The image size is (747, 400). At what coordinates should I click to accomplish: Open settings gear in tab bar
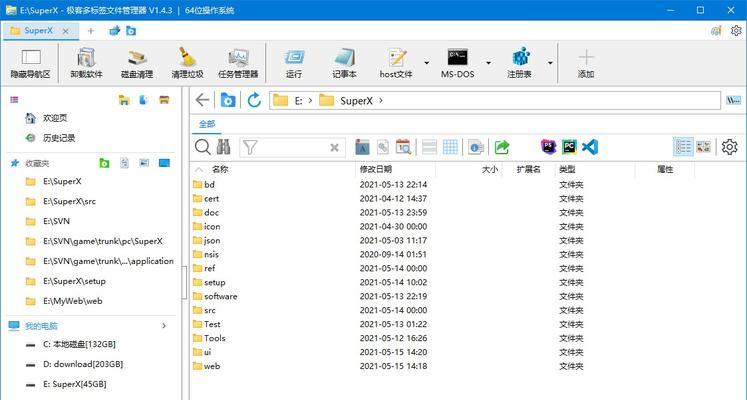pyautogui.click(x=736, y=30)
